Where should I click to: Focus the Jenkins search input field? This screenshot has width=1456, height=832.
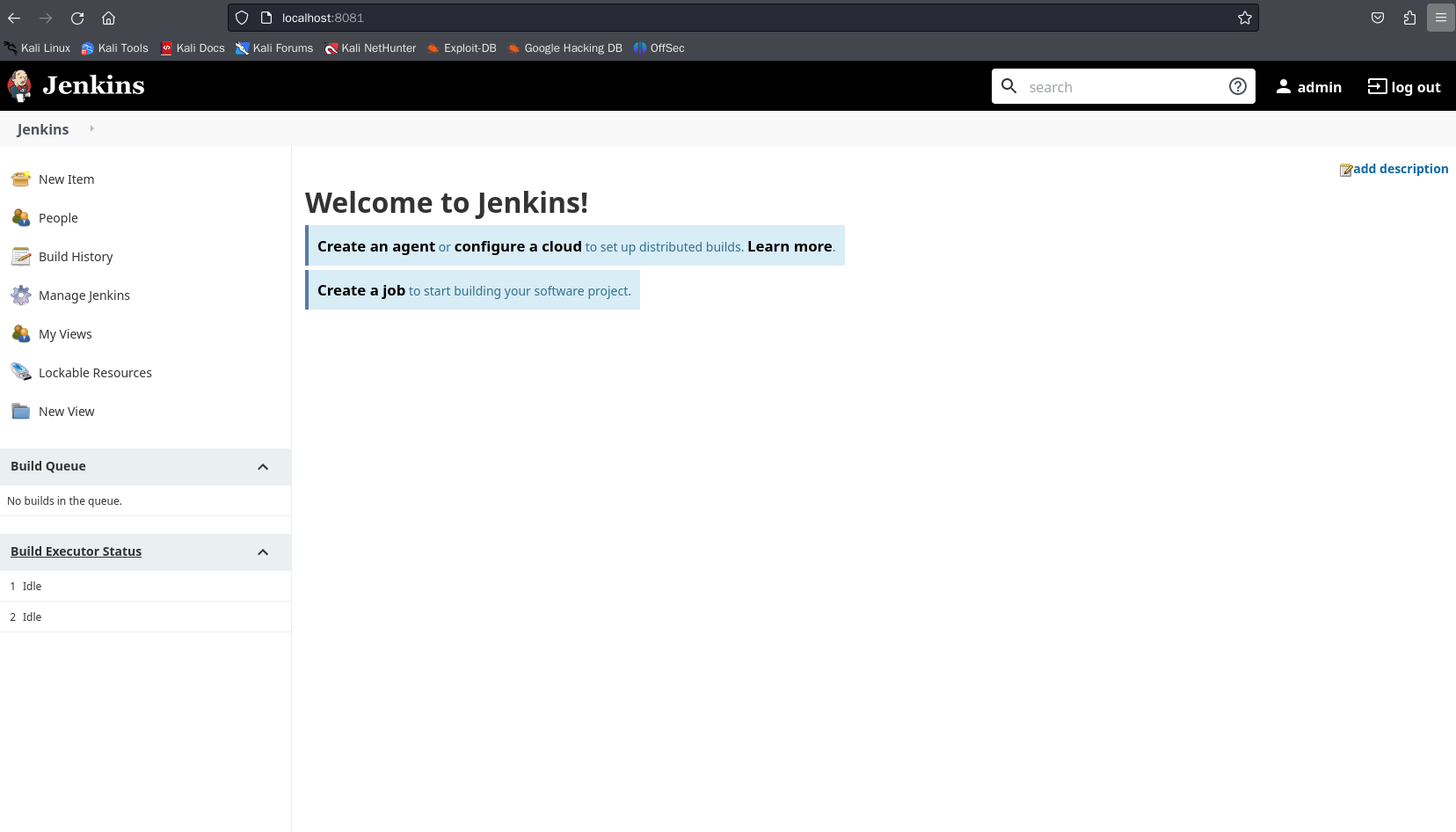point(1123,87)
